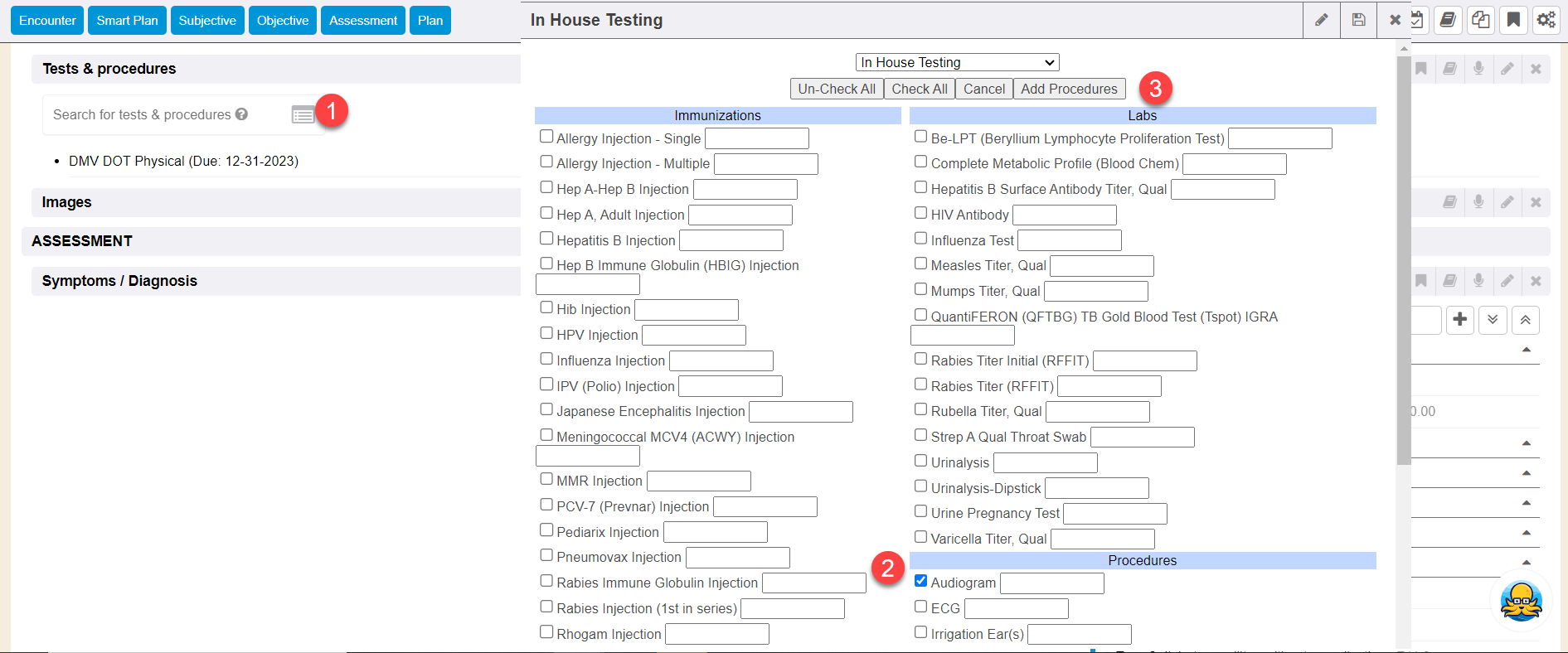Viewport: 1568px width, 653px height.
Task: Click the Add Procedures button
Action: pos(1069,89)
